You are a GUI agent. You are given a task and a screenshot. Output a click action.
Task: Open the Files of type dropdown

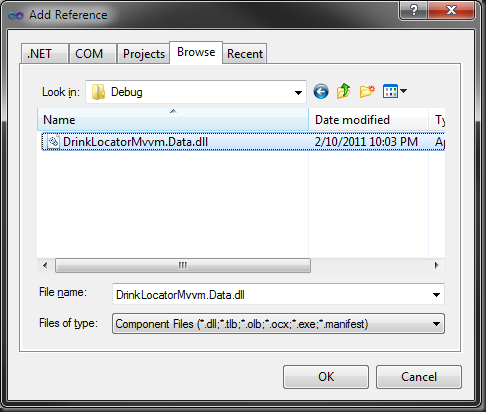tap(278, 323)
